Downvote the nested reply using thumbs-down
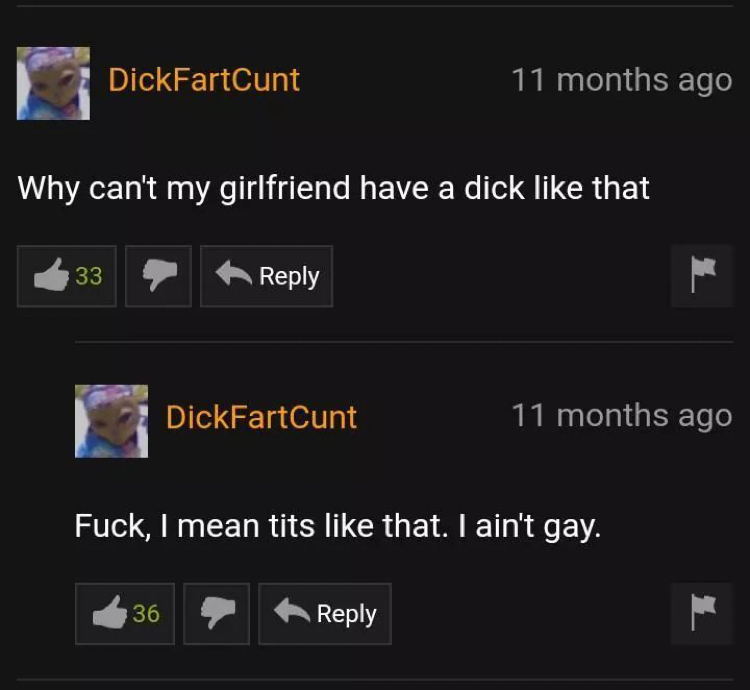 coord(217,613)
